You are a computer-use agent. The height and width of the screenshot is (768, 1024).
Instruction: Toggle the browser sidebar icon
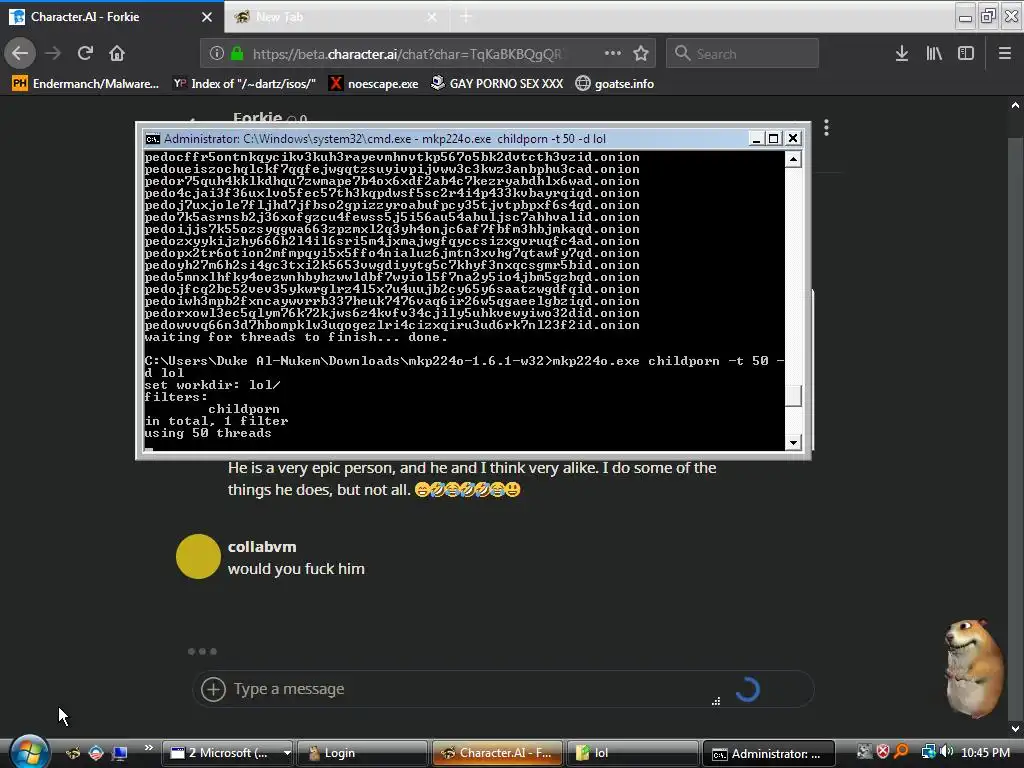(966, 53)
